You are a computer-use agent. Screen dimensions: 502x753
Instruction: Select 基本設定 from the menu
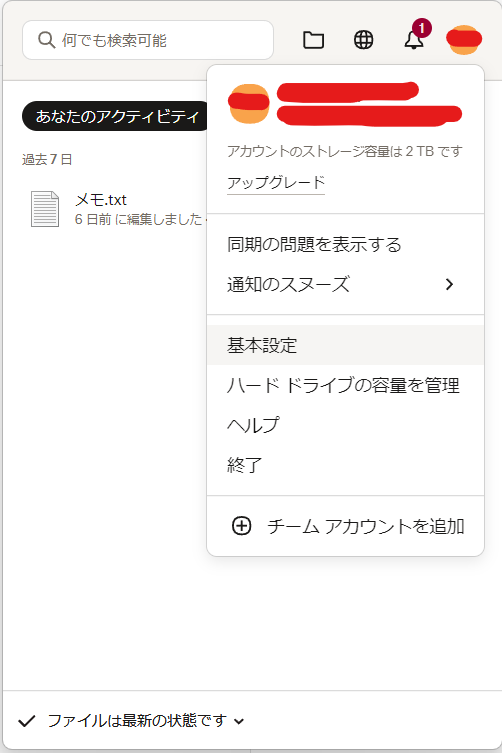pyautogui.click(x=345, y=345)
